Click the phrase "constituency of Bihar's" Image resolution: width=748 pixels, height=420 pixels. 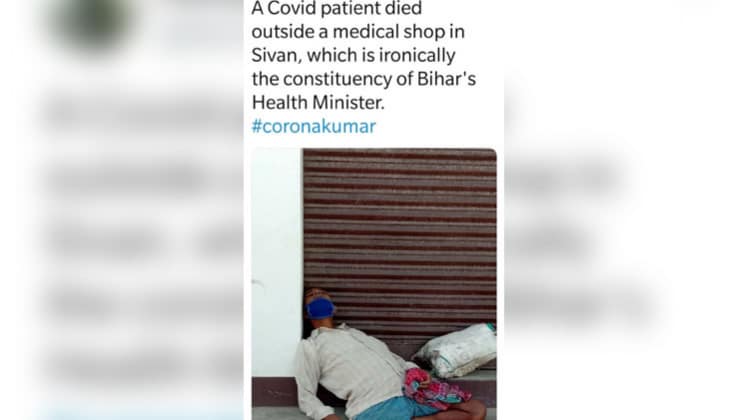379,79
